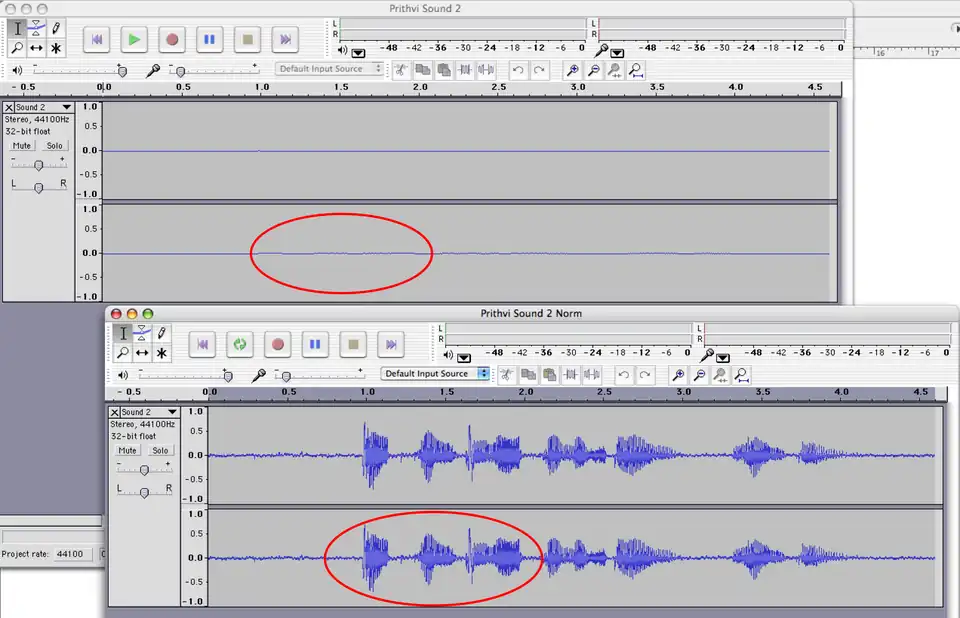Click the green Play button in the Prithvi Sound 2 window
This screenshot has height=618, width=960.
pos(134,39)
